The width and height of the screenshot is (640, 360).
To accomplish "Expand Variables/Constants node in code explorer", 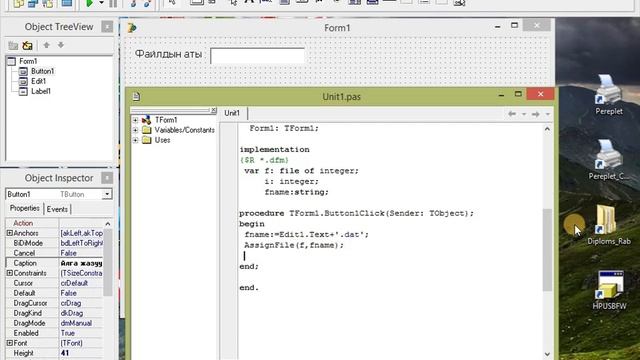I will point(135,130).
